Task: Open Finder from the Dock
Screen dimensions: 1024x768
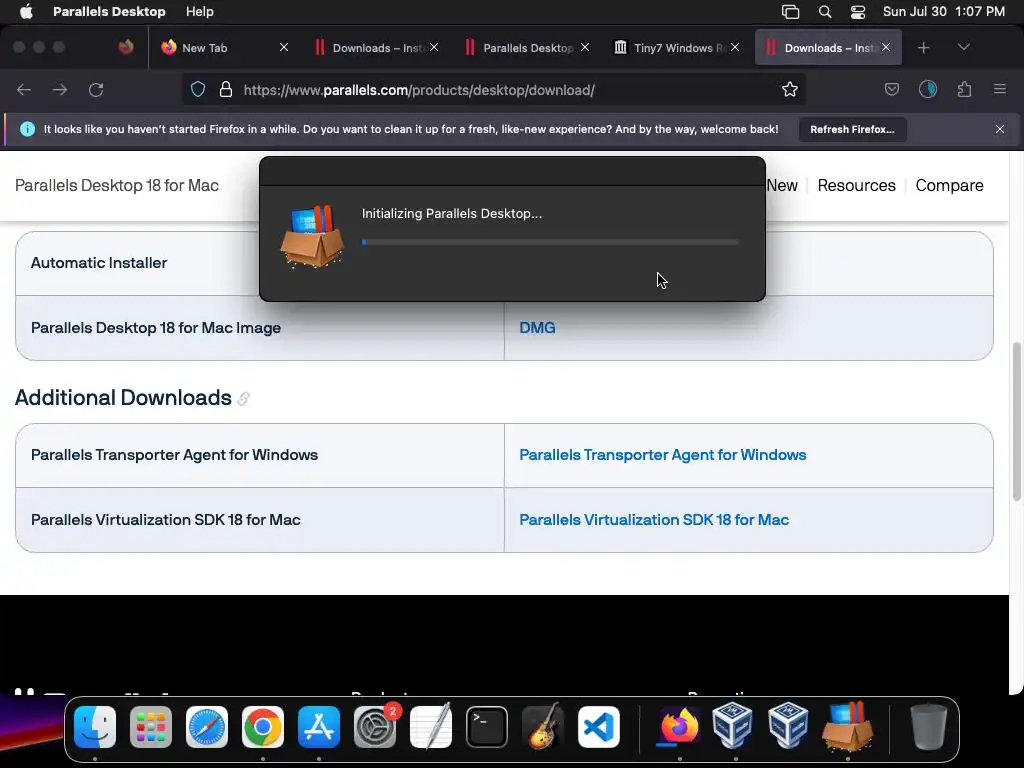Action: 95,727
